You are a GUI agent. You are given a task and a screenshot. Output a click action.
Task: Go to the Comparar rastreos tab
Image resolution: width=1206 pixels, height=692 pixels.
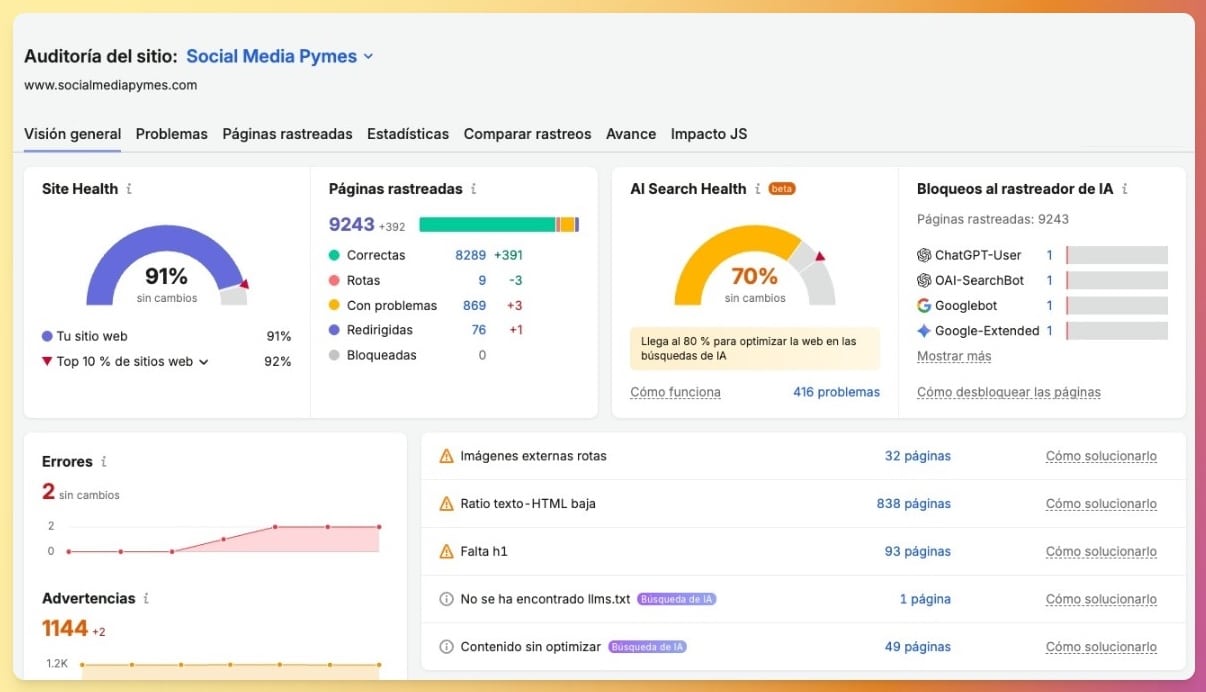tap(527, 134)
